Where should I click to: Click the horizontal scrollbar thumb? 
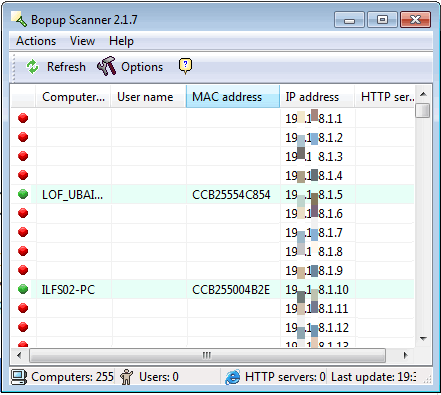[x=207, y=355]
